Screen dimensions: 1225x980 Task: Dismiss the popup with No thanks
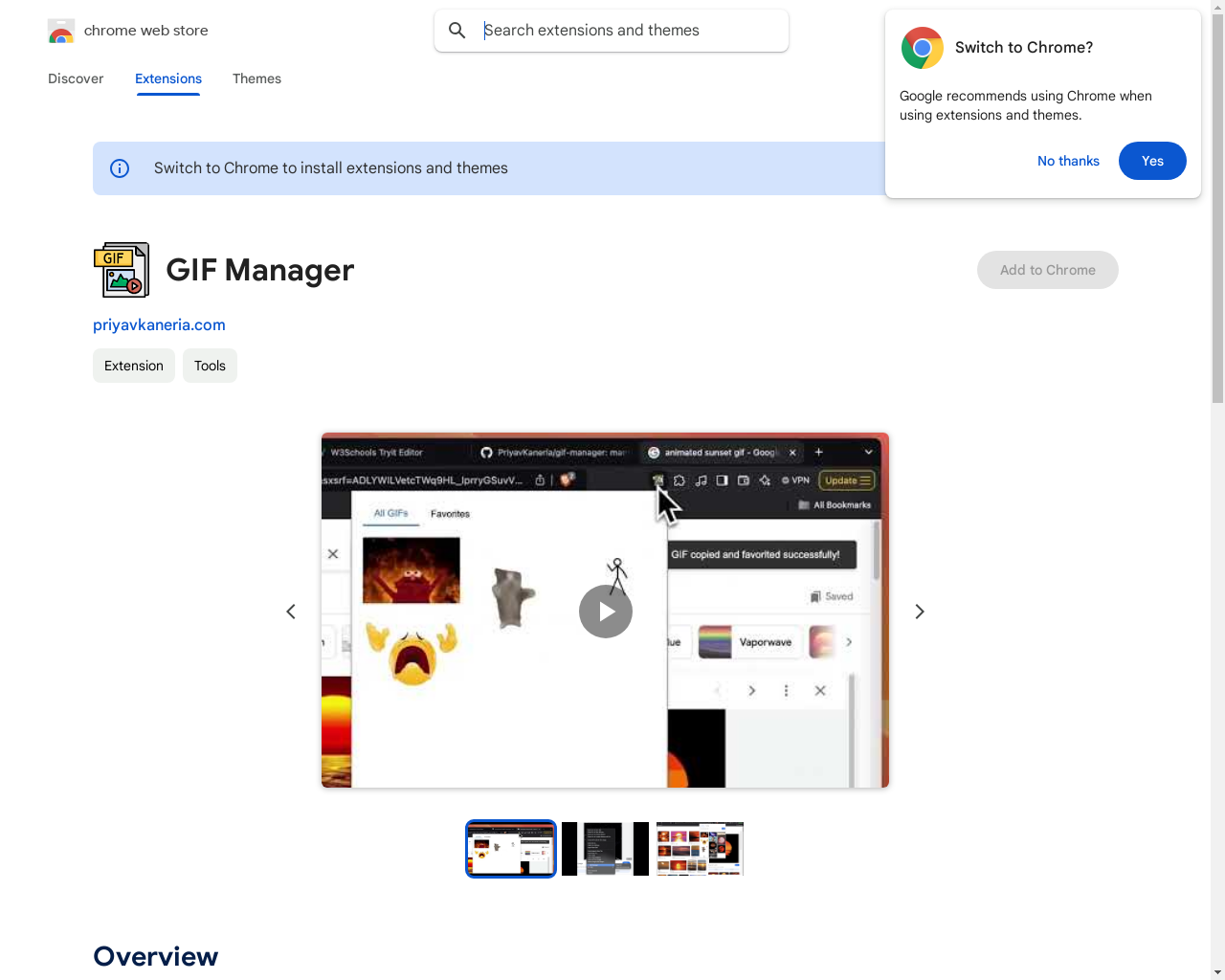tap(1068, 161)
